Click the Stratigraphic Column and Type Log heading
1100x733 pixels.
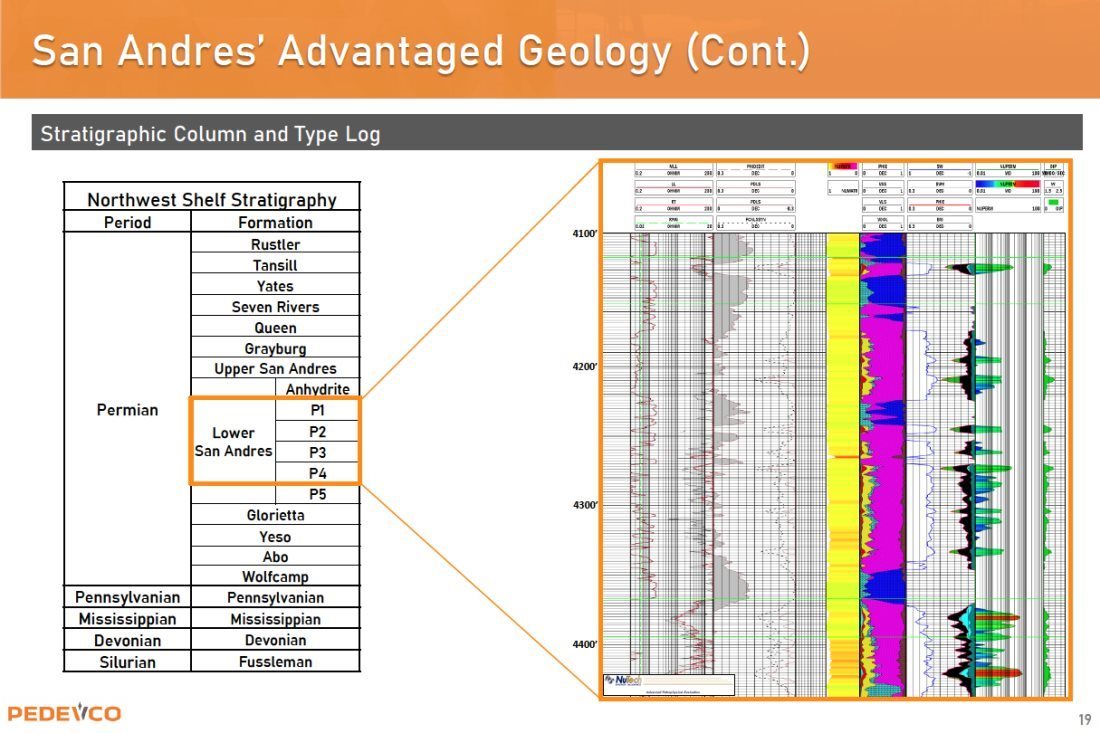[x=209, y=133]
